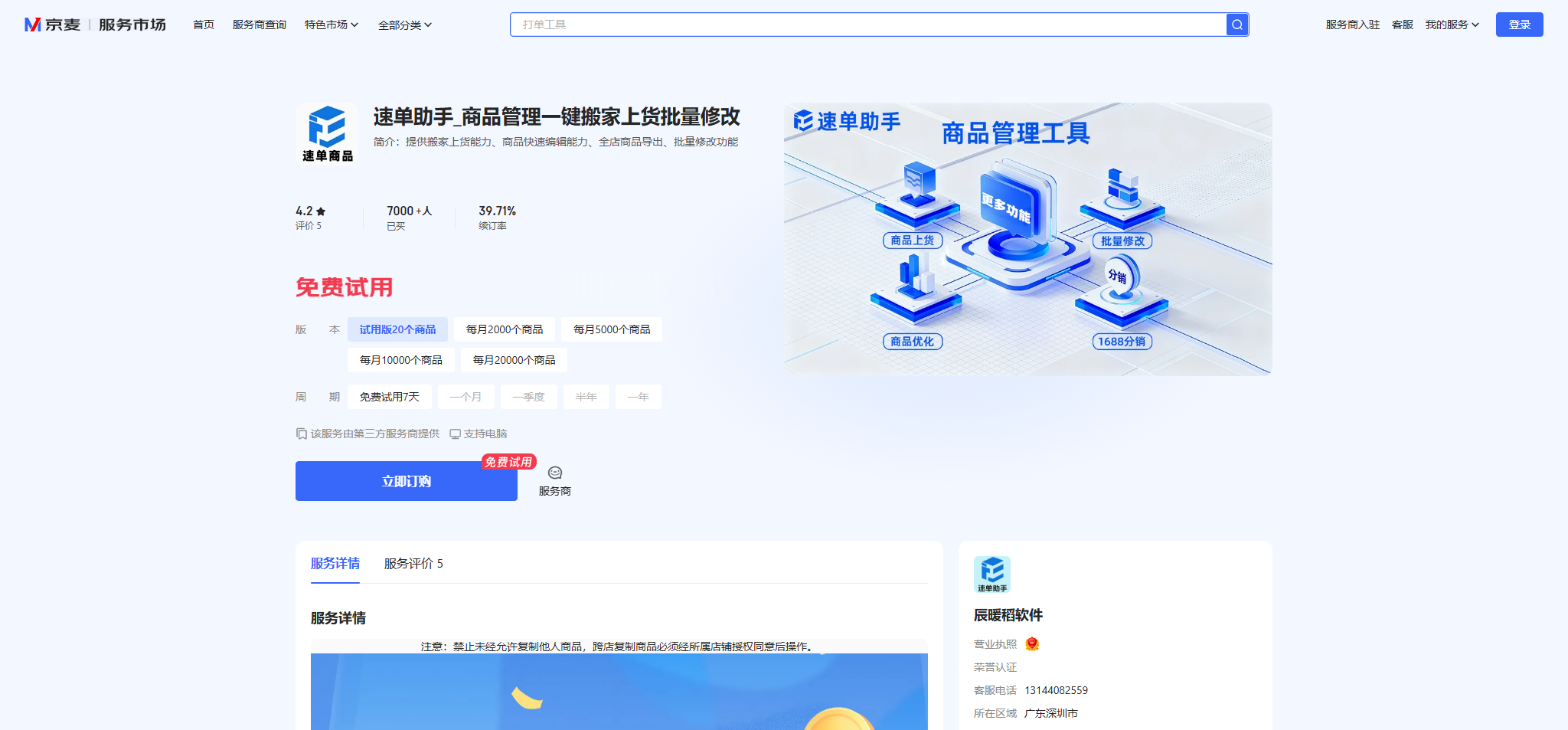Click the 支持电脑 monitor icon
This screenshot has width=1568, height=730.
[455, 434]
